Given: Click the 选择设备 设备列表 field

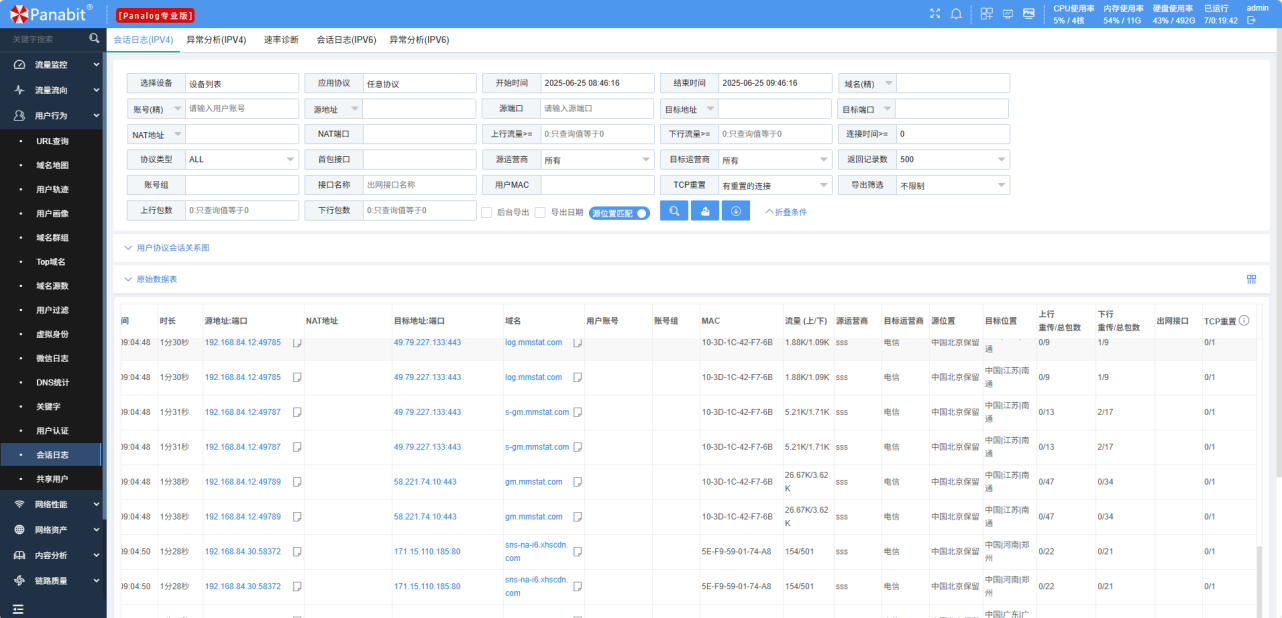Looking at the screenshot, I should (x=241, y=83).
